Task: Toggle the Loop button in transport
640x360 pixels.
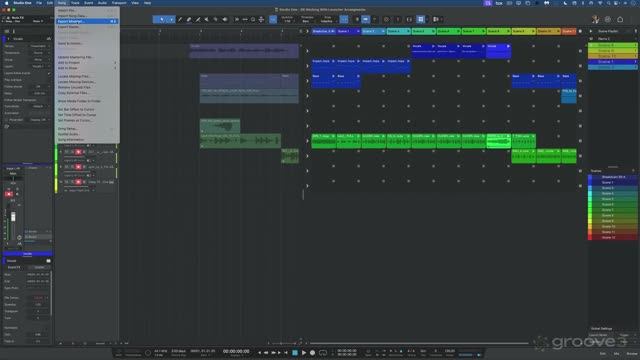Action: tap(323, 353)
